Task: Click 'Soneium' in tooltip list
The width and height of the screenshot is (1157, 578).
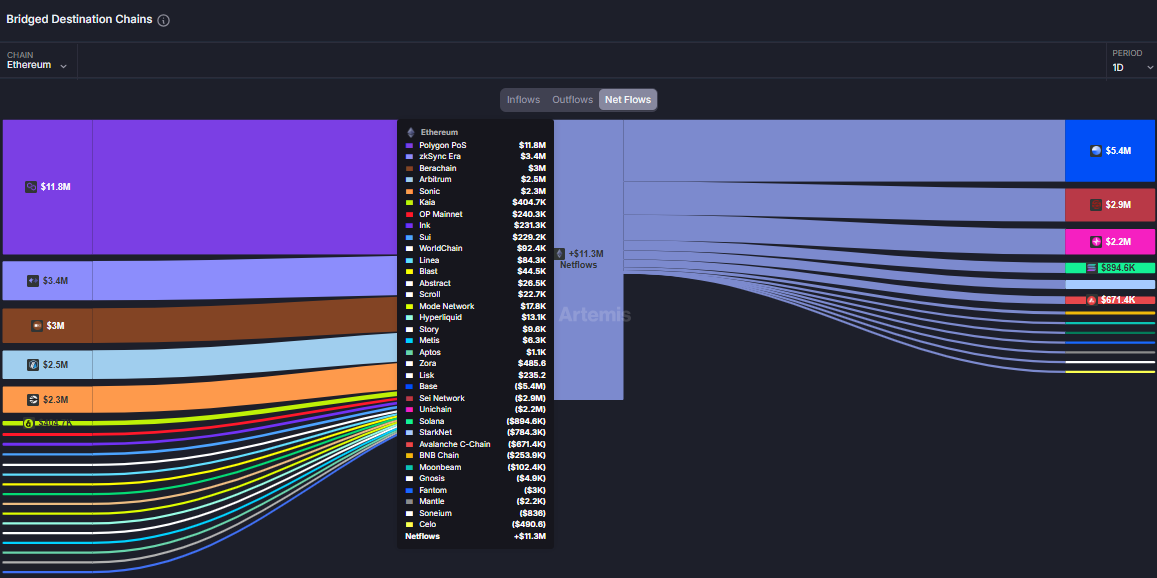Action: point(435,513)
